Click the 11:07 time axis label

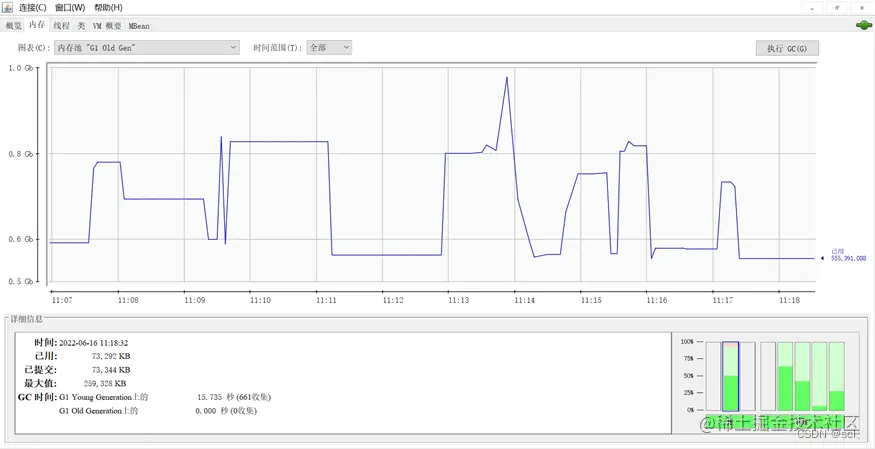(x=61, y=300)
